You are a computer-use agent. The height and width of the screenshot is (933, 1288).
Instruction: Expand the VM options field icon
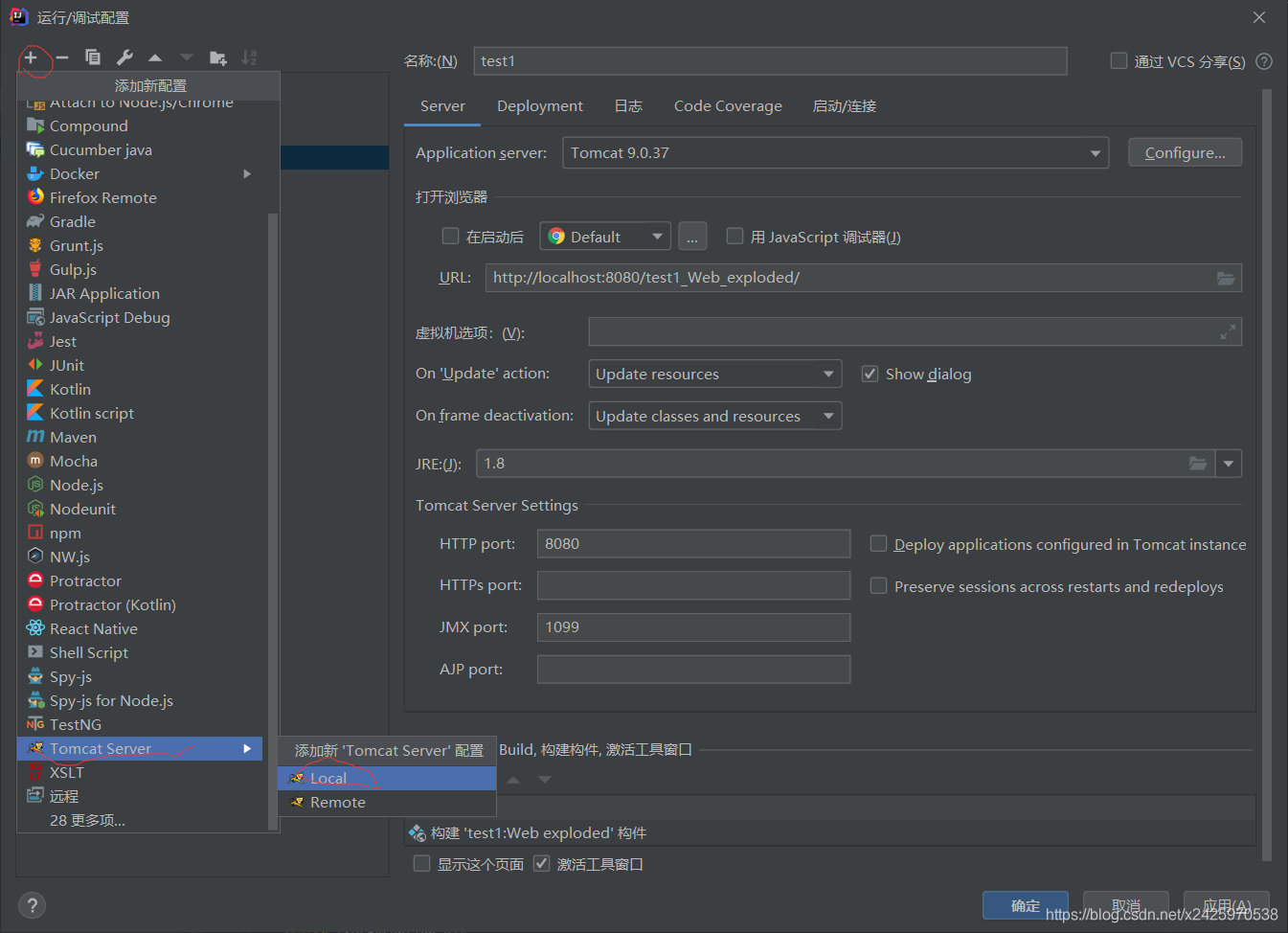tap(1228, 332)
